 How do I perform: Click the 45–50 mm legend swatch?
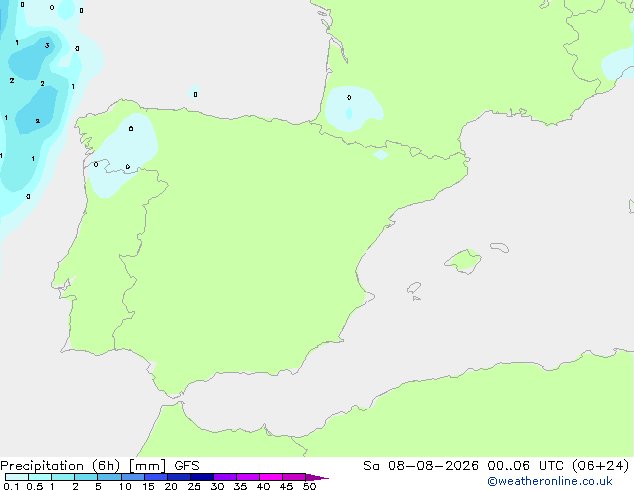pos(294,477)
